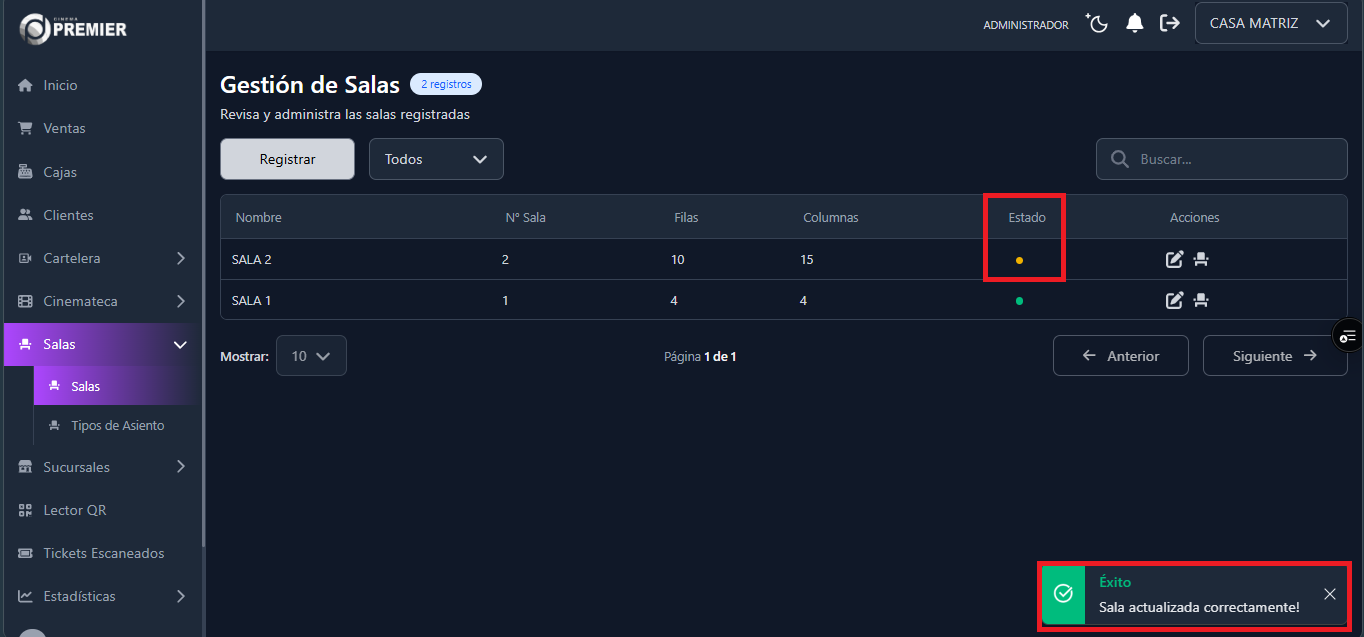Open Tipos de Asiento submenu item

pyautogui.click(x=117, y=426)
